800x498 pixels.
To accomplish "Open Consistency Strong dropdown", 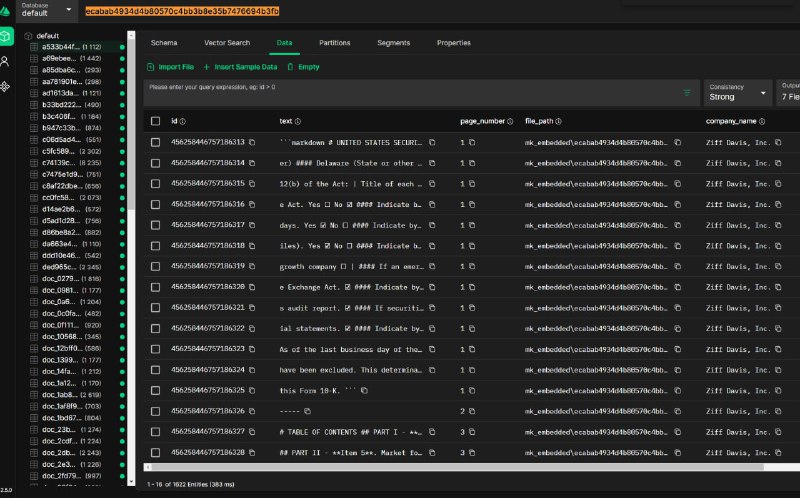I will 737,93.
